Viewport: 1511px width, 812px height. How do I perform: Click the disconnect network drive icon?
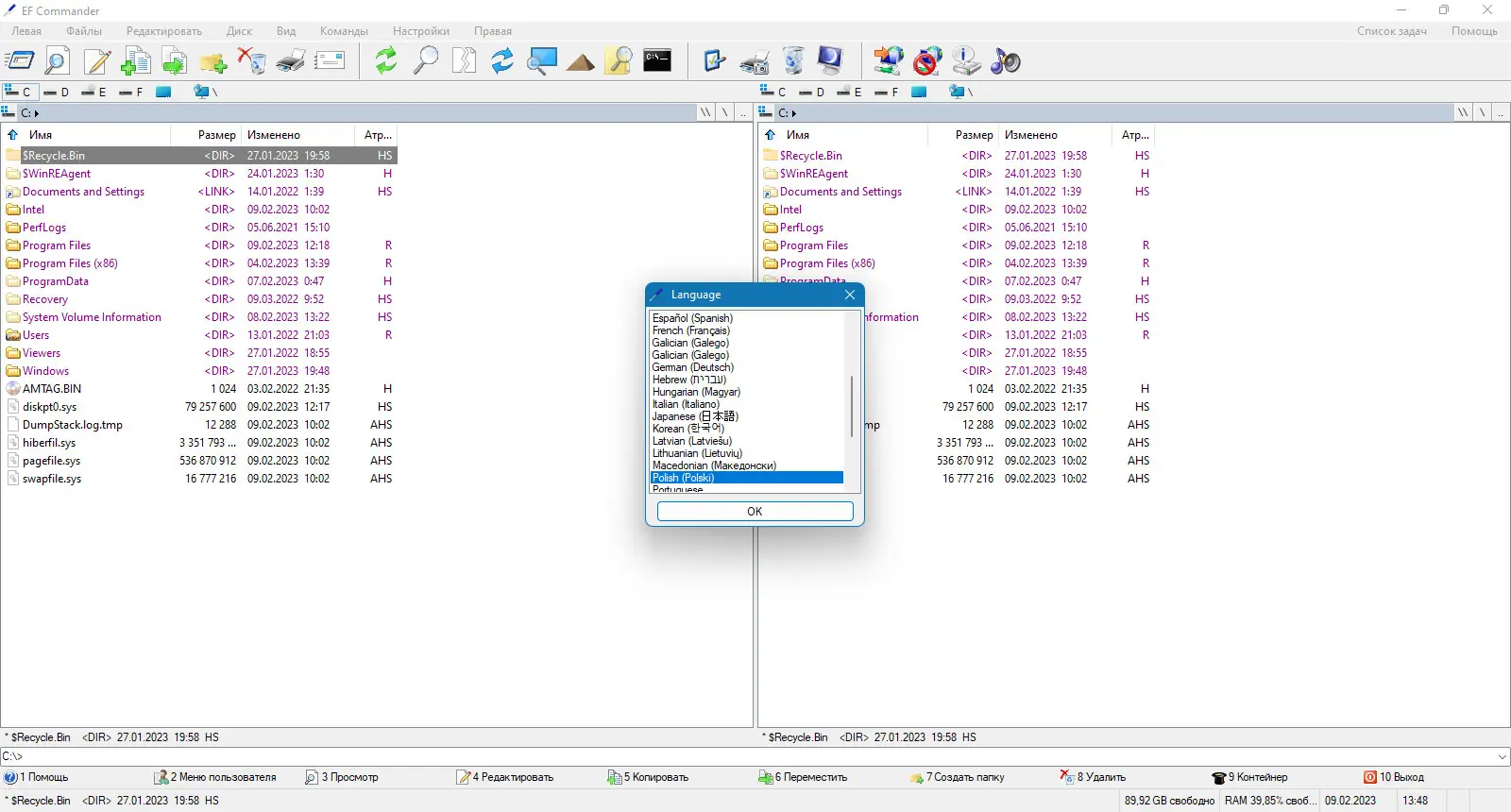927,61
